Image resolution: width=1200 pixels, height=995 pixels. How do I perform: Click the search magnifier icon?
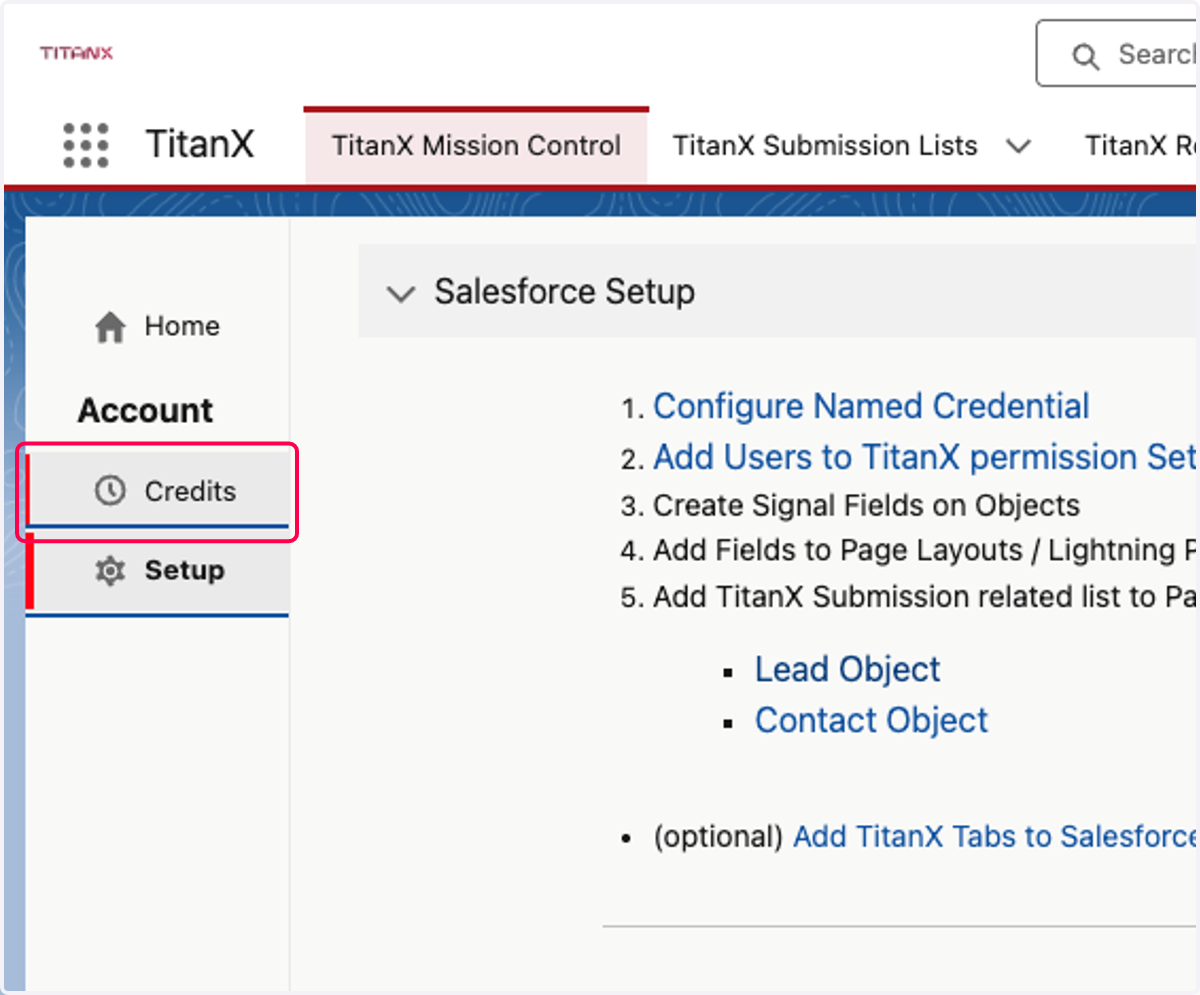pos(1085,56)
